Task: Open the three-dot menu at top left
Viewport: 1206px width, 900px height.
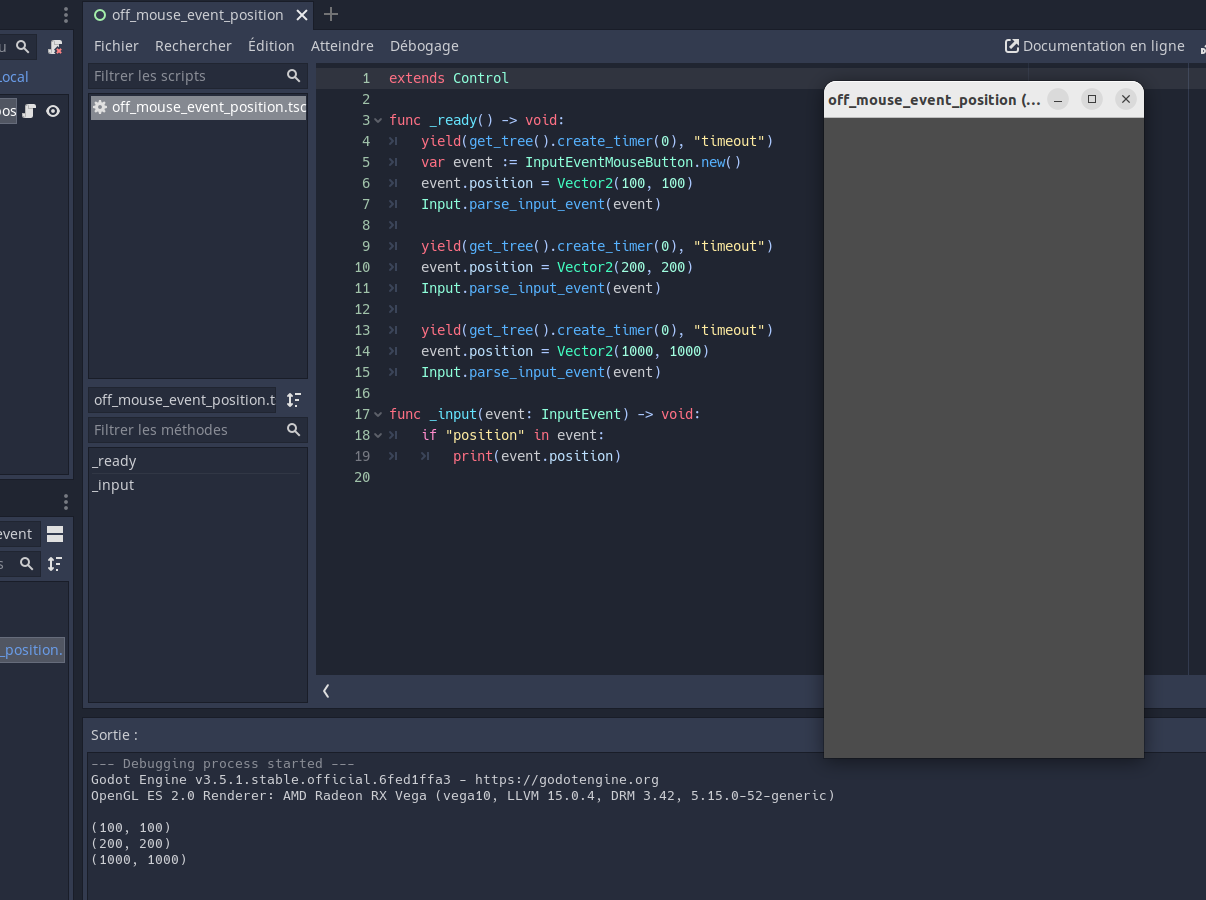Action: click(65, 15)
